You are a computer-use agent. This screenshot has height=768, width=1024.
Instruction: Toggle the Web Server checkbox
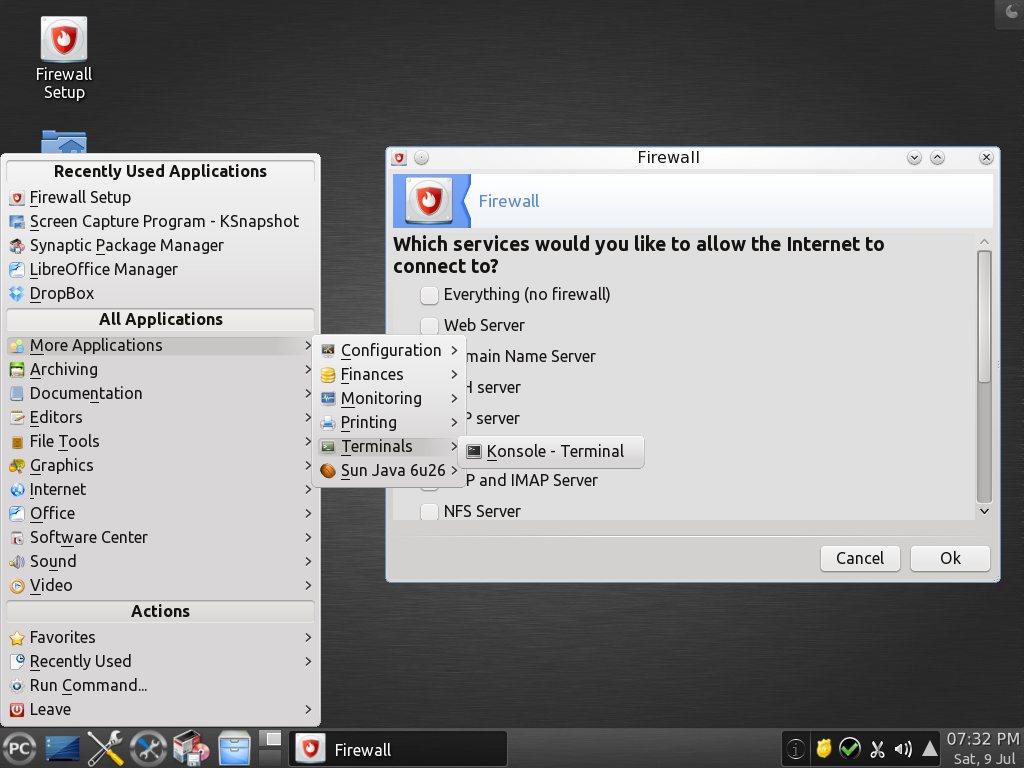pyautogui.click(x=429, y=325)
